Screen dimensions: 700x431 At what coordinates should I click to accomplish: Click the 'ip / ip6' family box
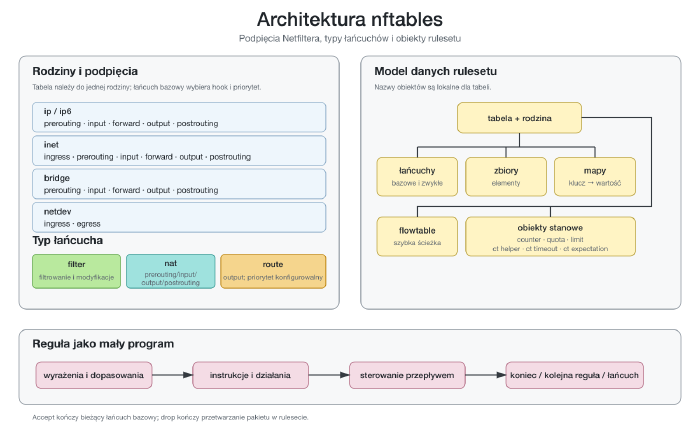tap(179, 117)
